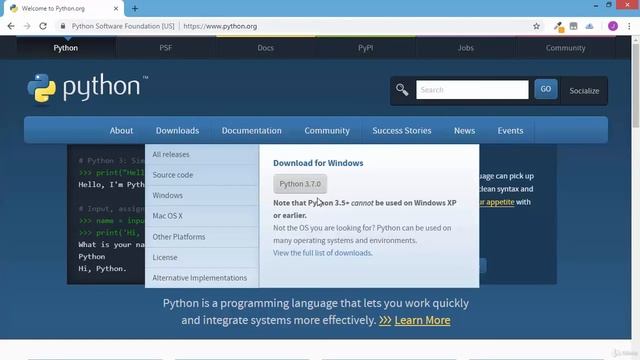Open the Success Stories menu
640x360 pixels.
(402, 131)
